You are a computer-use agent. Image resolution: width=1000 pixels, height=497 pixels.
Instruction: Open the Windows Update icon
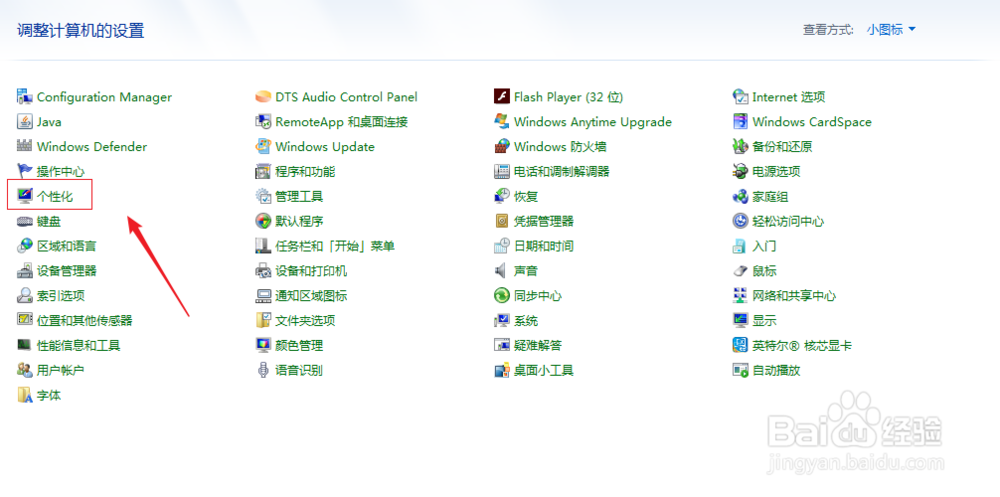pyautogui.click(x=263, y=147)
